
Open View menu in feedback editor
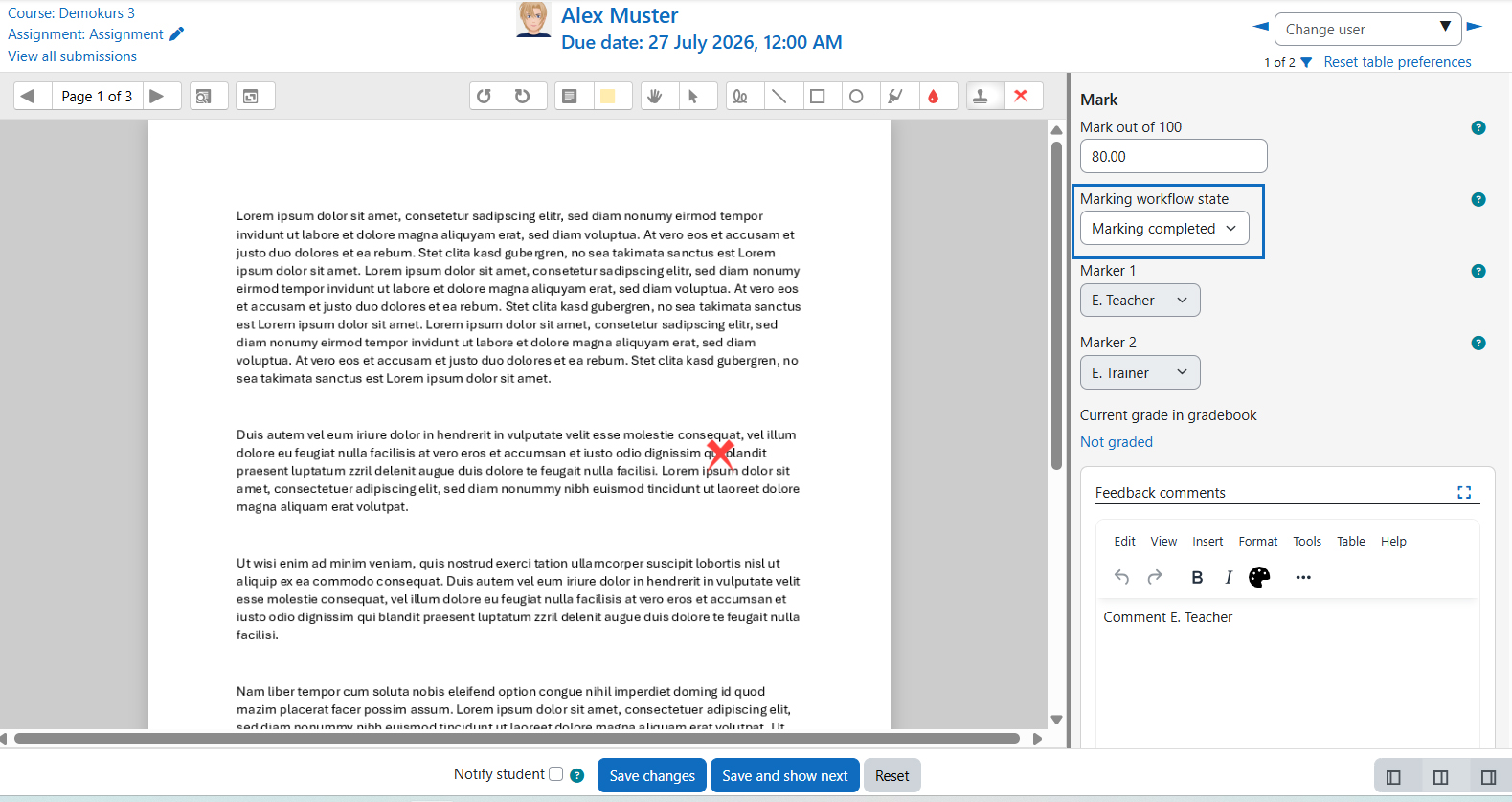tap(1163, 542)
